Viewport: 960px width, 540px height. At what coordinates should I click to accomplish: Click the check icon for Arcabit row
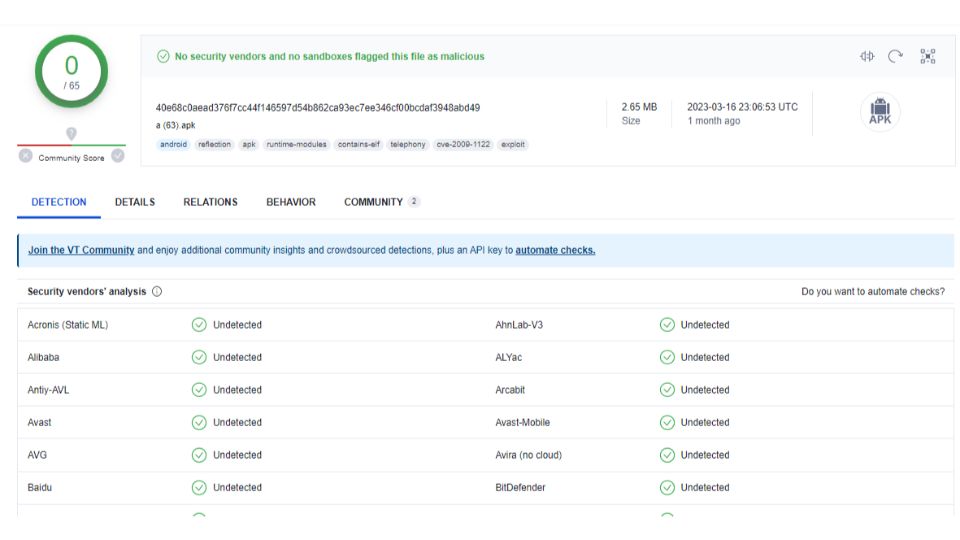click(x=667, y=389)
